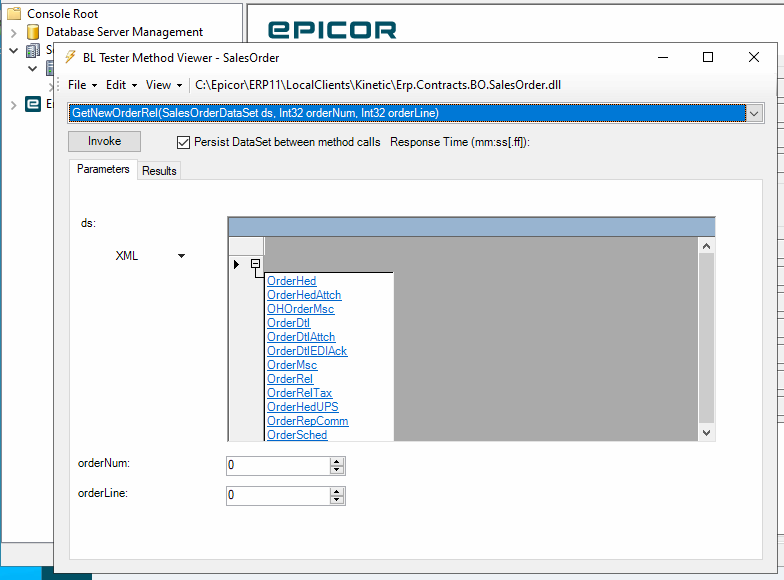Open the OrderHedUPS table link
Viewport: 784px width, 580px height.
(x=302, y=407)
